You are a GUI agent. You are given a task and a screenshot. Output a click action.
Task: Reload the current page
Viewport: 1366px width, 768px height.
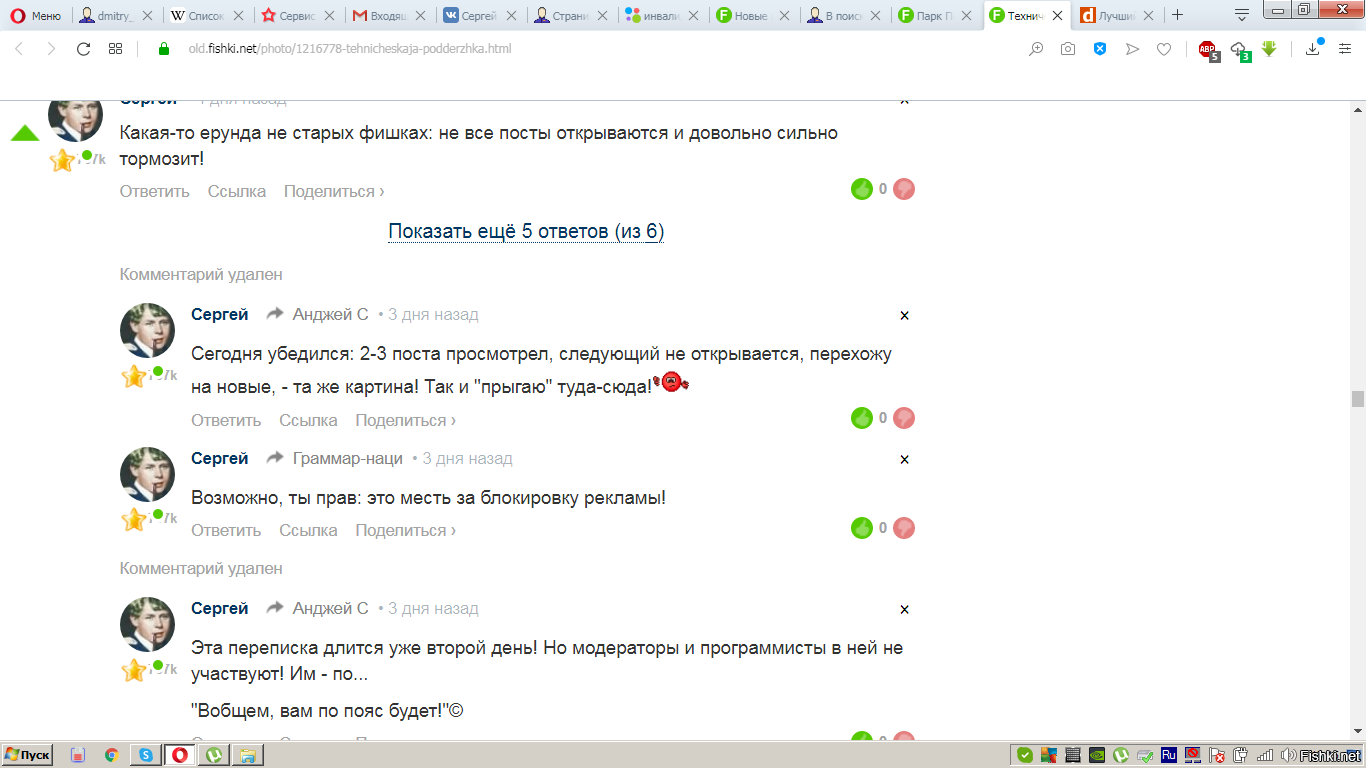[84, 49]
